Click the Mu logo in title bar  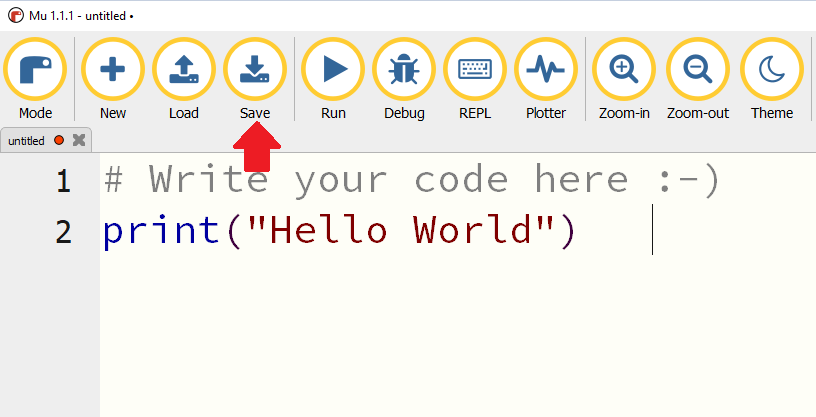point(16,16)
